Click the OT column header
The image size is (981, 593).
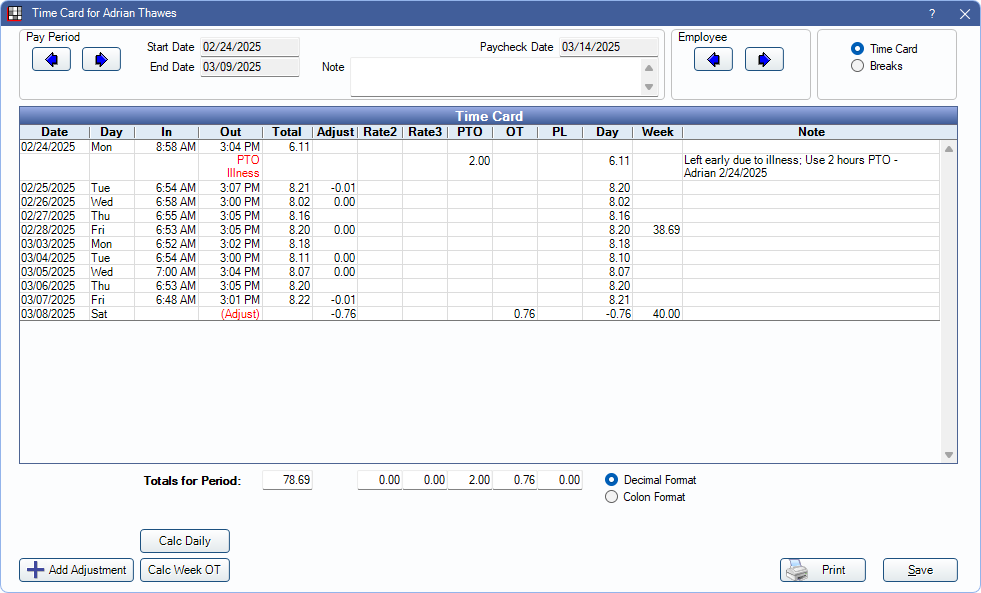pyautogui.click(x=514, y=132)
